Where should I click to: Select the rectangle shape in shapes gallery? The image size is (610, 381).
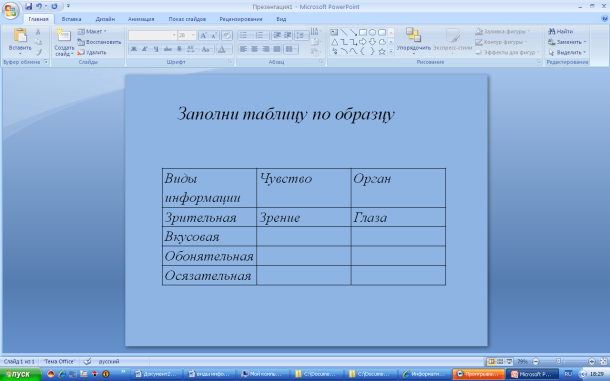point(363,32)
